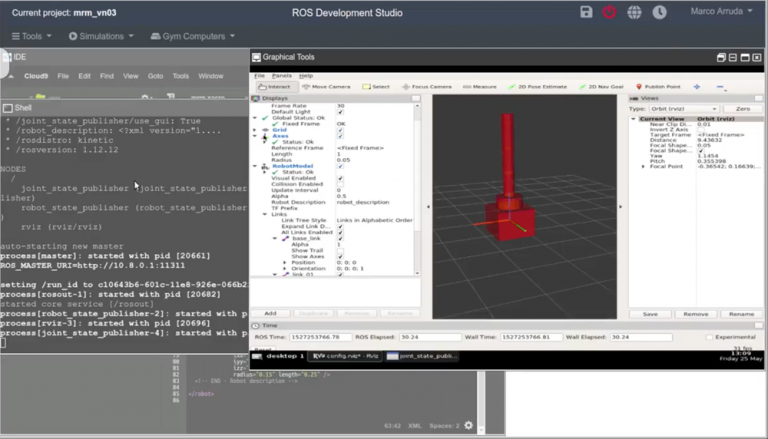Open the Simulations dropdown menu

pos(101,36)
